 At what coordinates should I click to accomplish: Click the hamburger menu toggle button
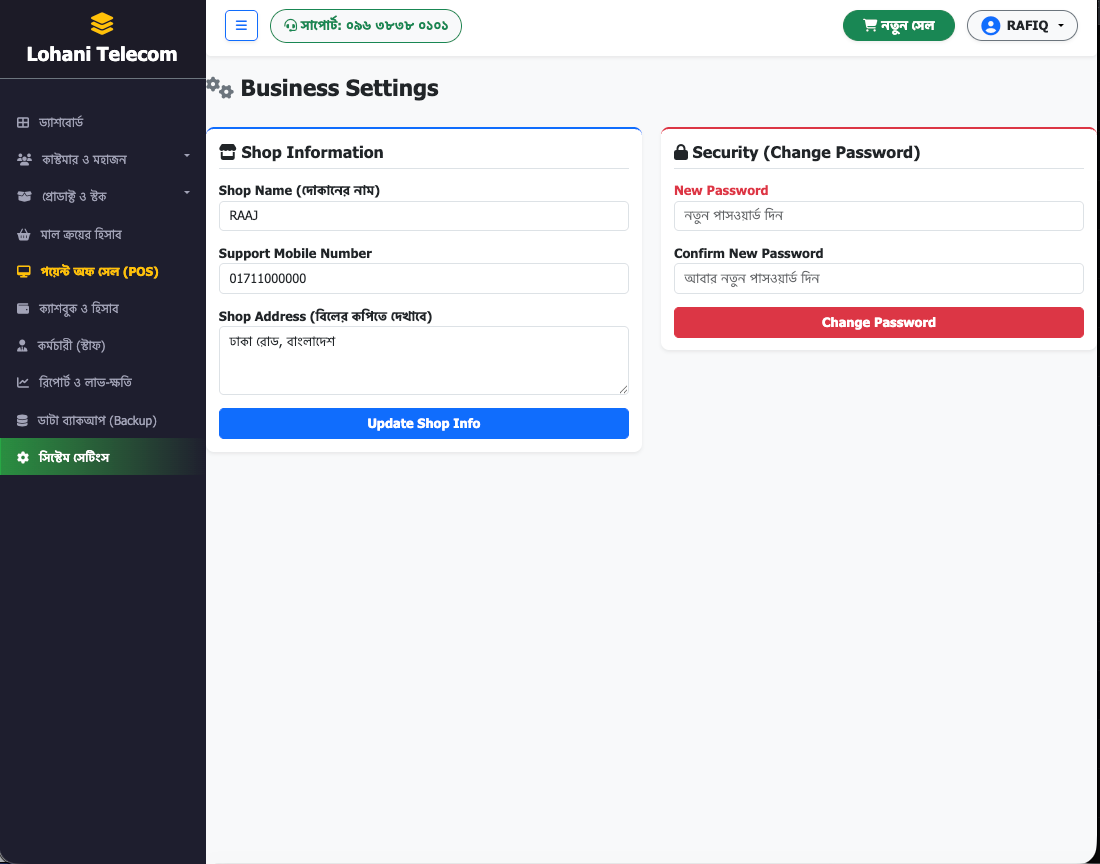241,26
